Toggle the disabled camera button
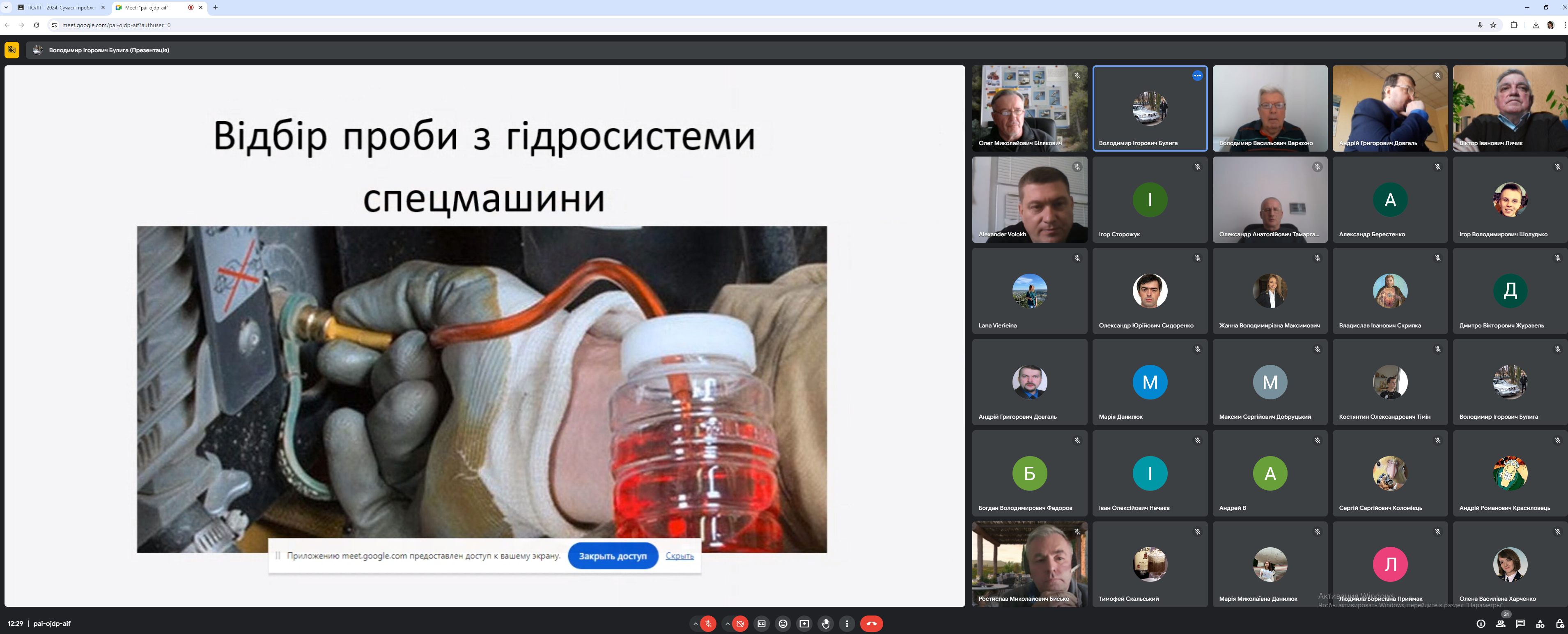 pyautogui.click(x=740, y=624)
